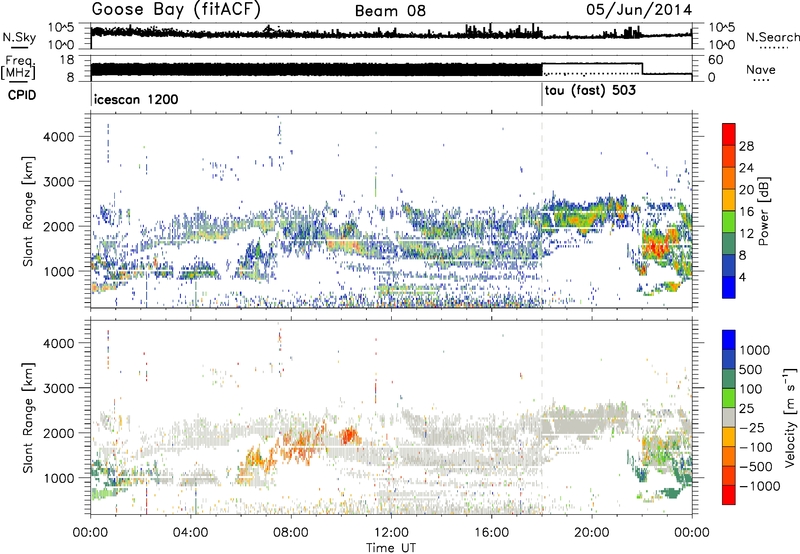Image resolution: width=800 pixels, height=554 pixels.
Task: Click the red high-power patch near 23:00 UT
Action: 657,248
